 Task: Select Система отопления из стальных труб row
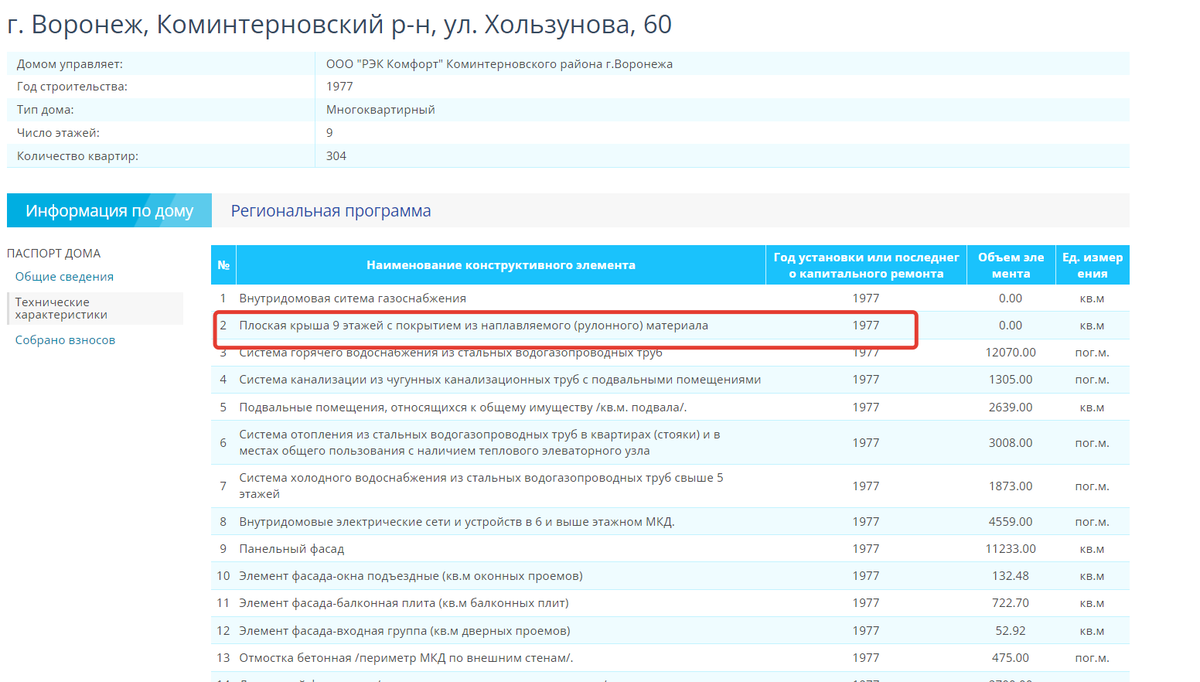tap(671, 442)
